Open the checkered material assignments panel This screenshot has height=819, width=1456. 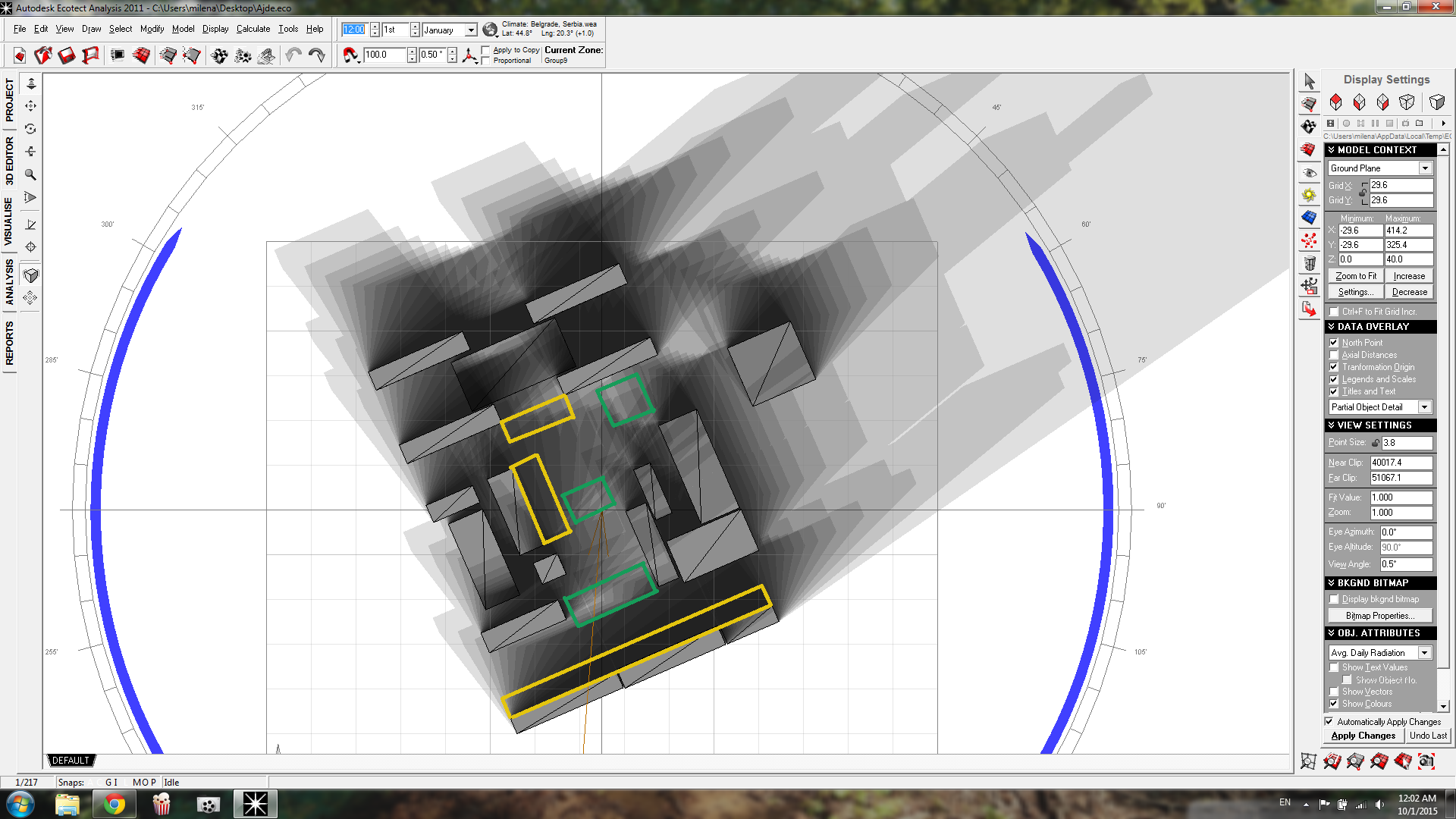pos(1310,127)
